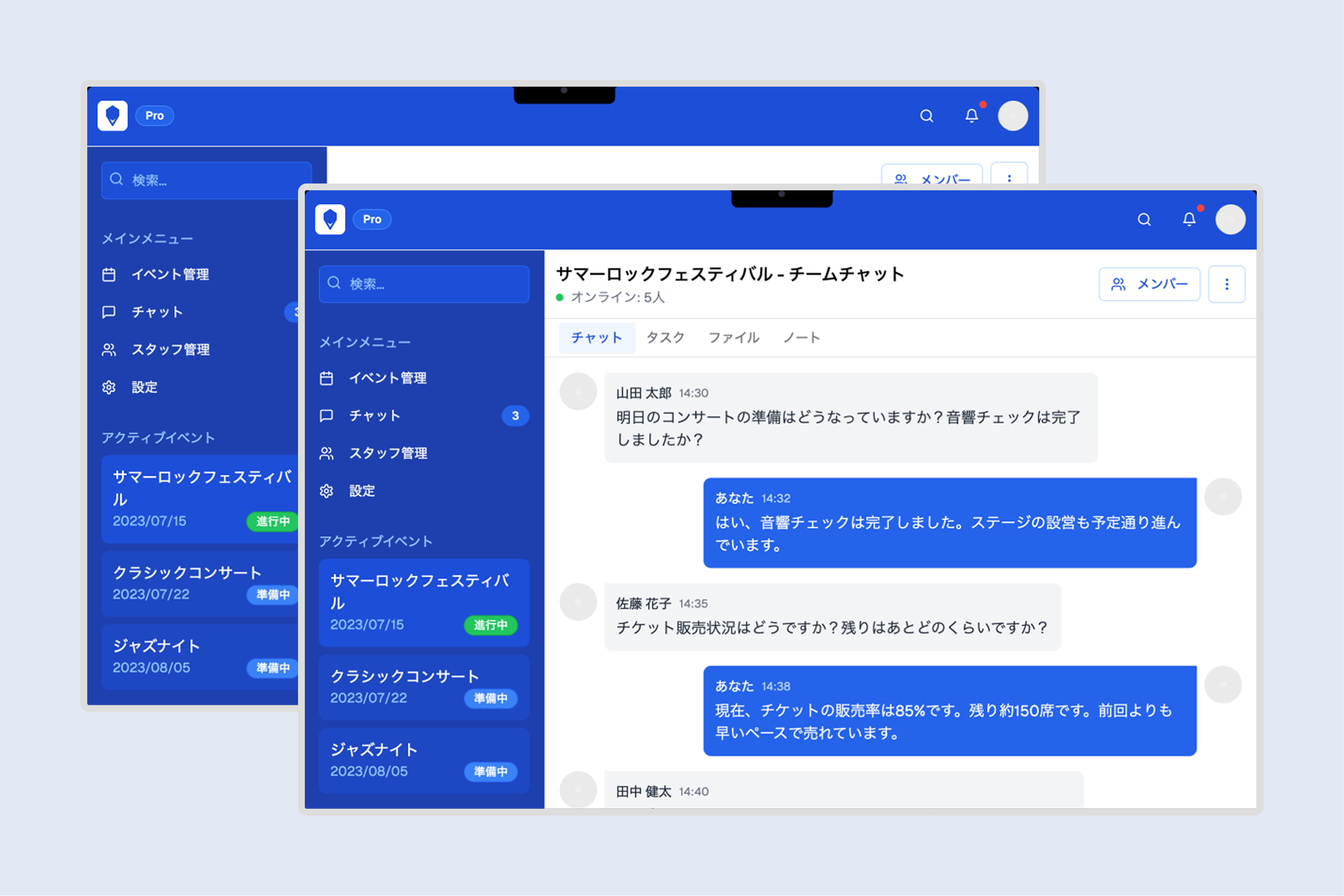Select the チャット speech bubble icon in sidebar

[x=327, y=415]
